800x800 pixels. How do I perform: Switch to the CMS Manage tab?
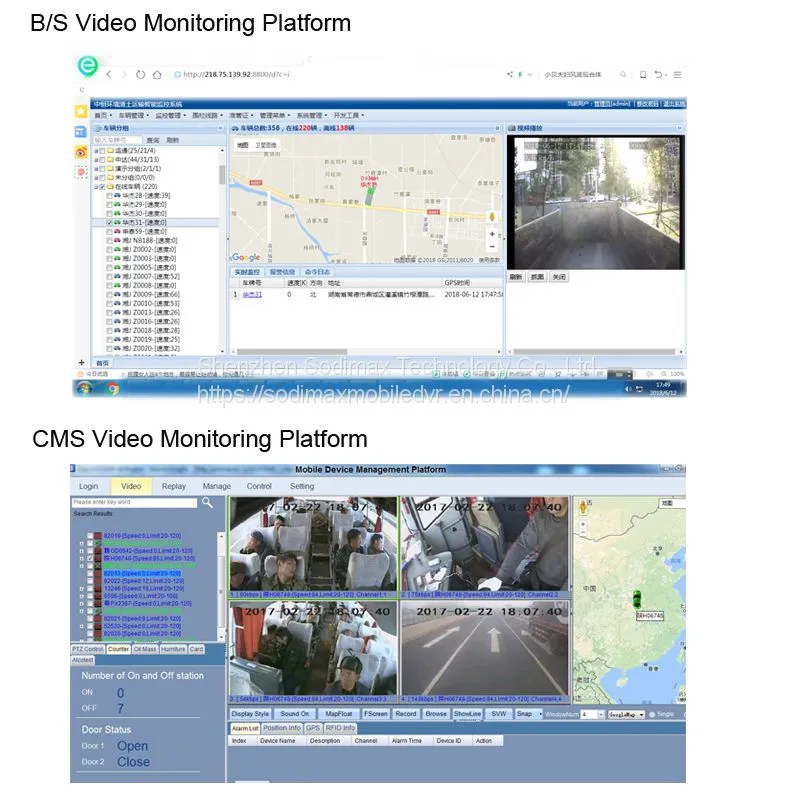(x=216, y=486)
